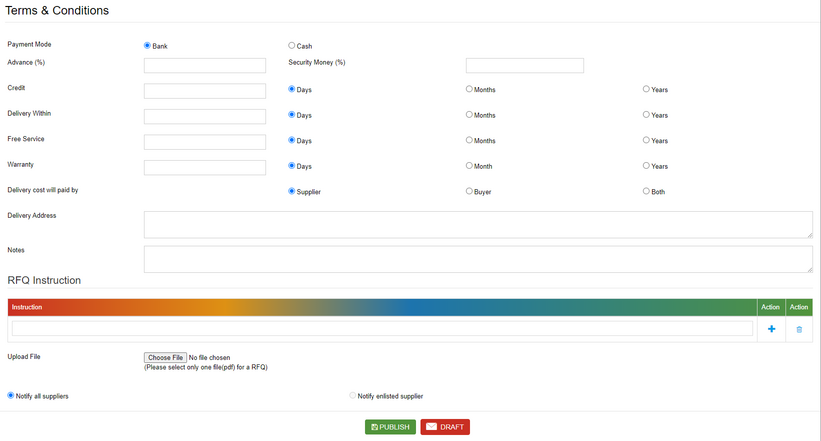This screenshot has width=821, height=441.
Task: Enable Notify all suppliers option
Action: click(11, 396)
